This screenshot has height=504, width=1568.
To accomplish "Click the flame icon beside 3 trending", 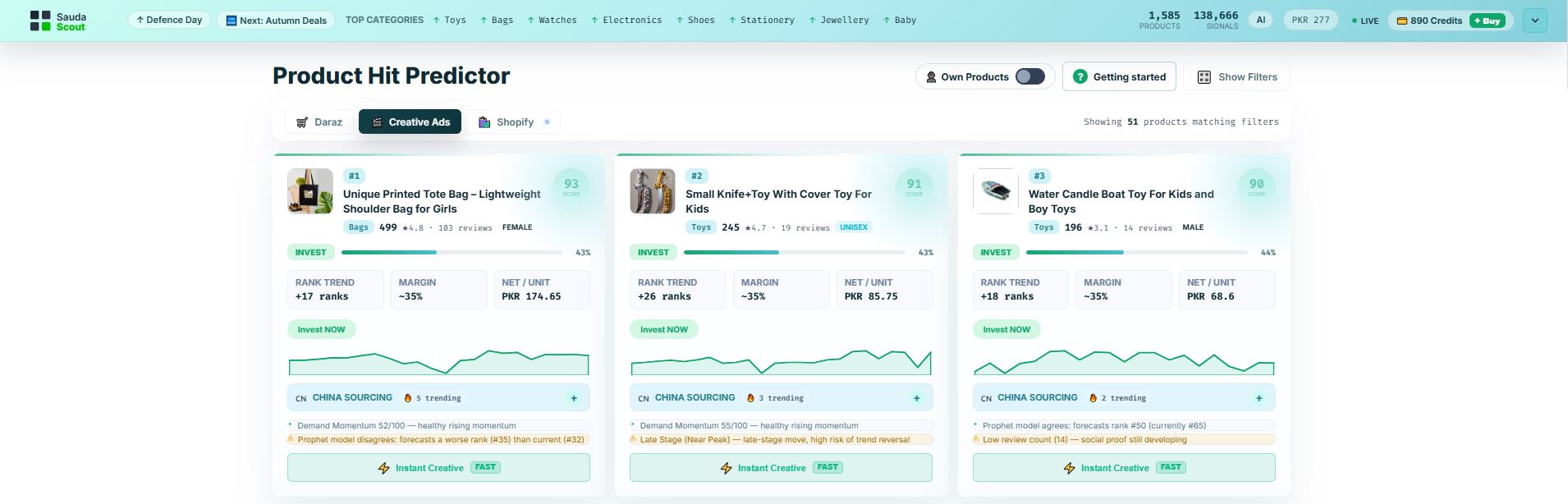I will 750,397.
